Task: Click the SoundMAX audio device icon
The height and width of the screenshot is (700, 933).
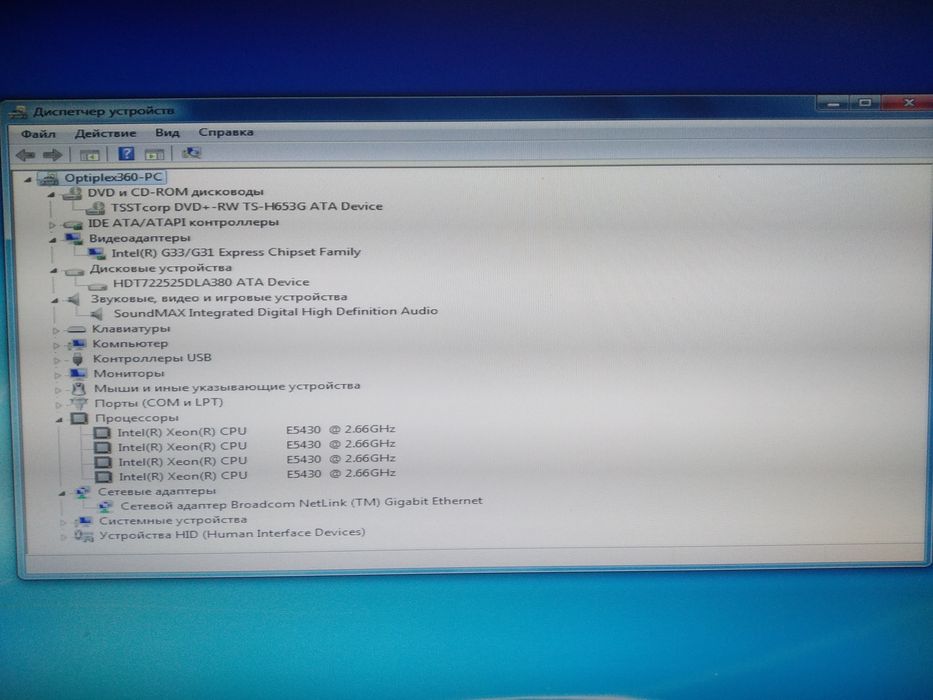Action: coord(97,314)
